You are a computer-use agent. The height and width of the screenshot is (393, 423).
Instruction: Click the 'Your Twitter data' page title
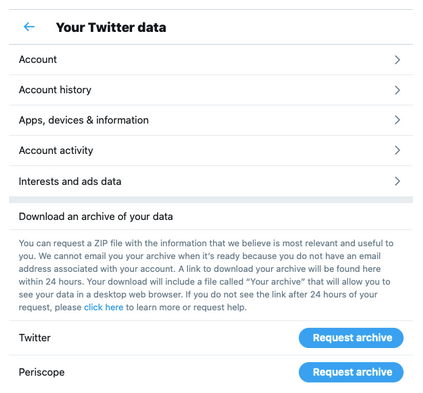tap(111, 27)
